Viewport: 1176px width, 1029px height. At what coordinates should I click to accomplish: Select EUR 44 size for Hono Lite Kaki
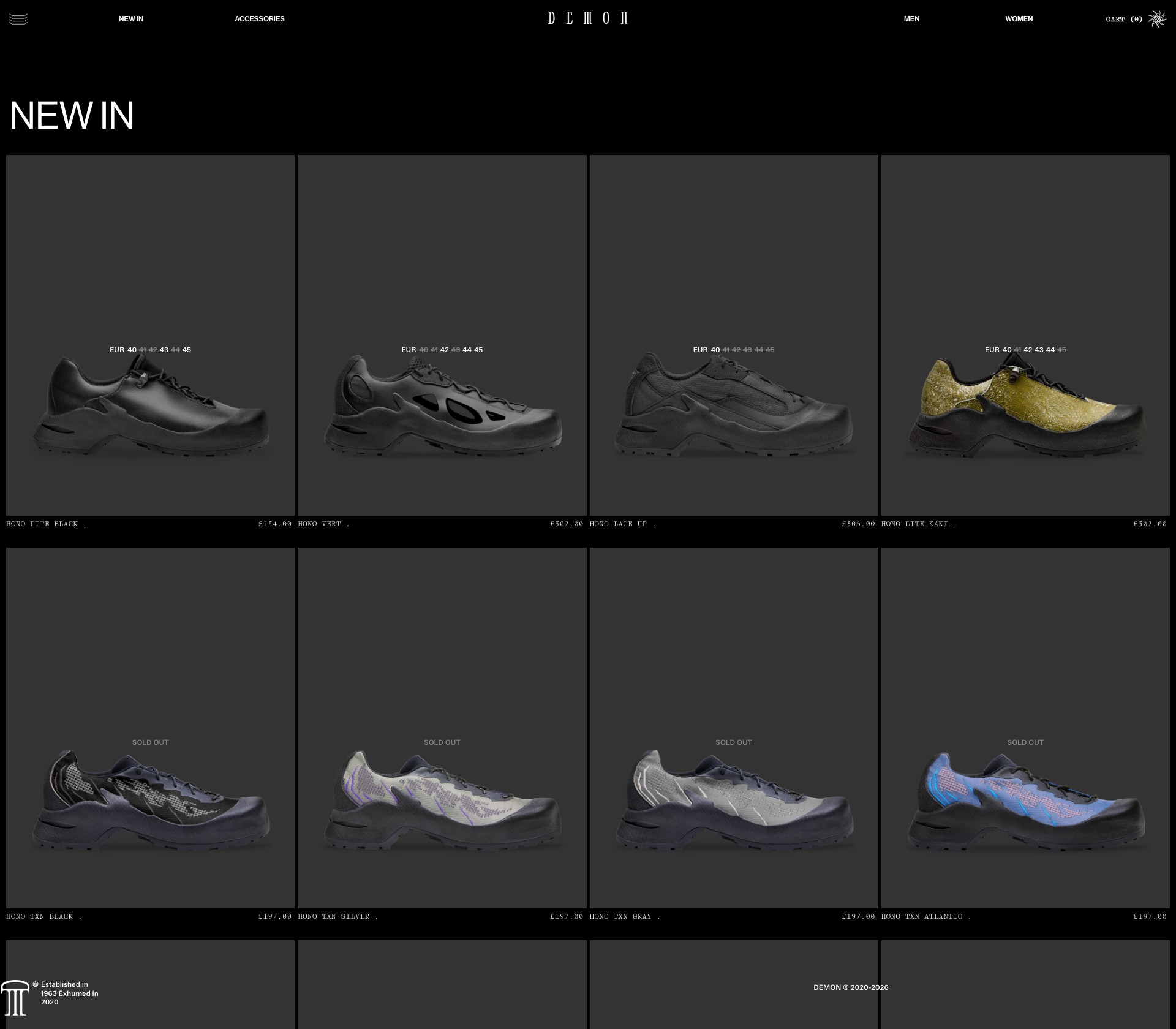1050,350
